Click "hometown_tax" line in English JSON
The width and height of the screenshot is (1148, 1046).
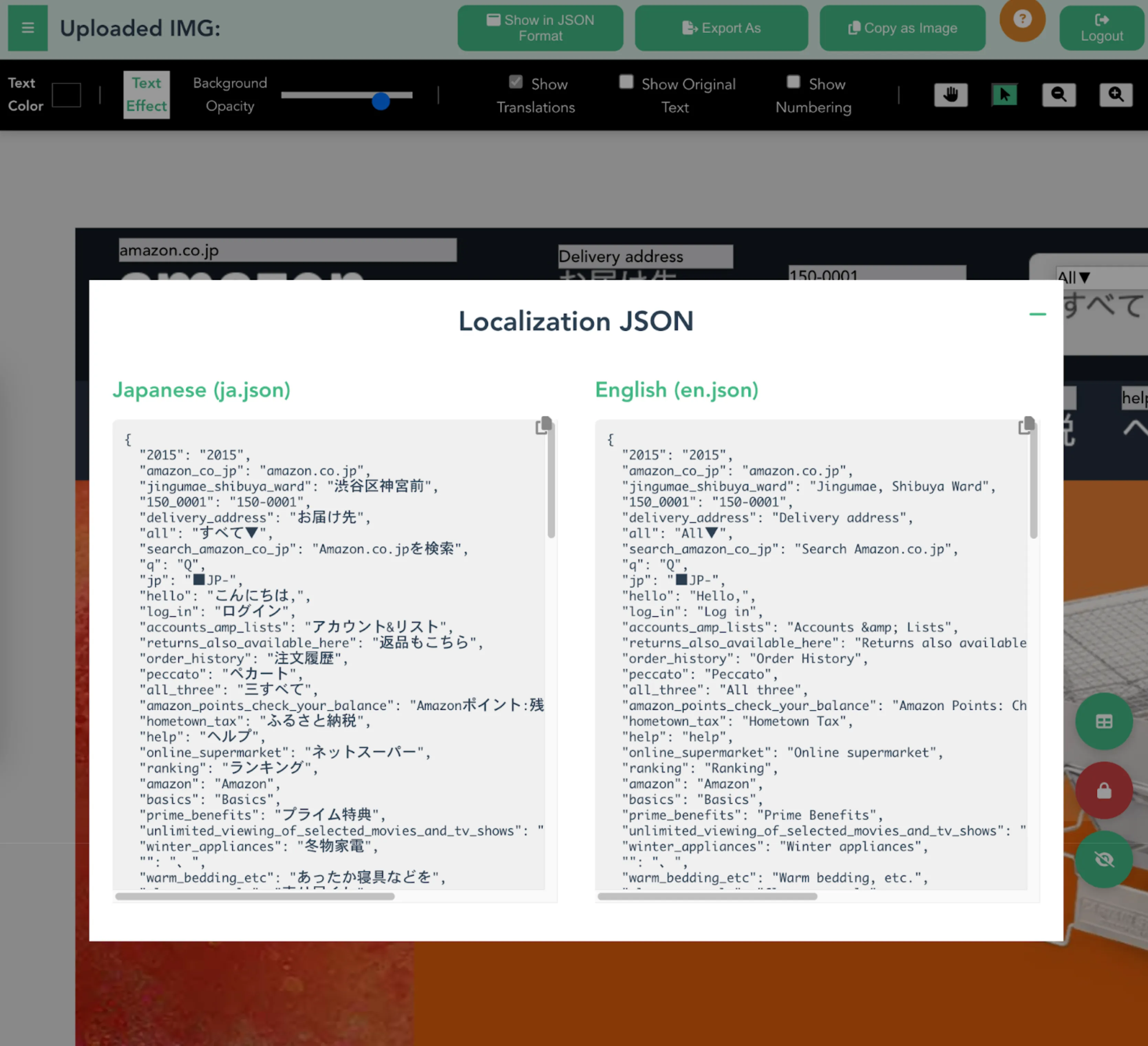737,722
